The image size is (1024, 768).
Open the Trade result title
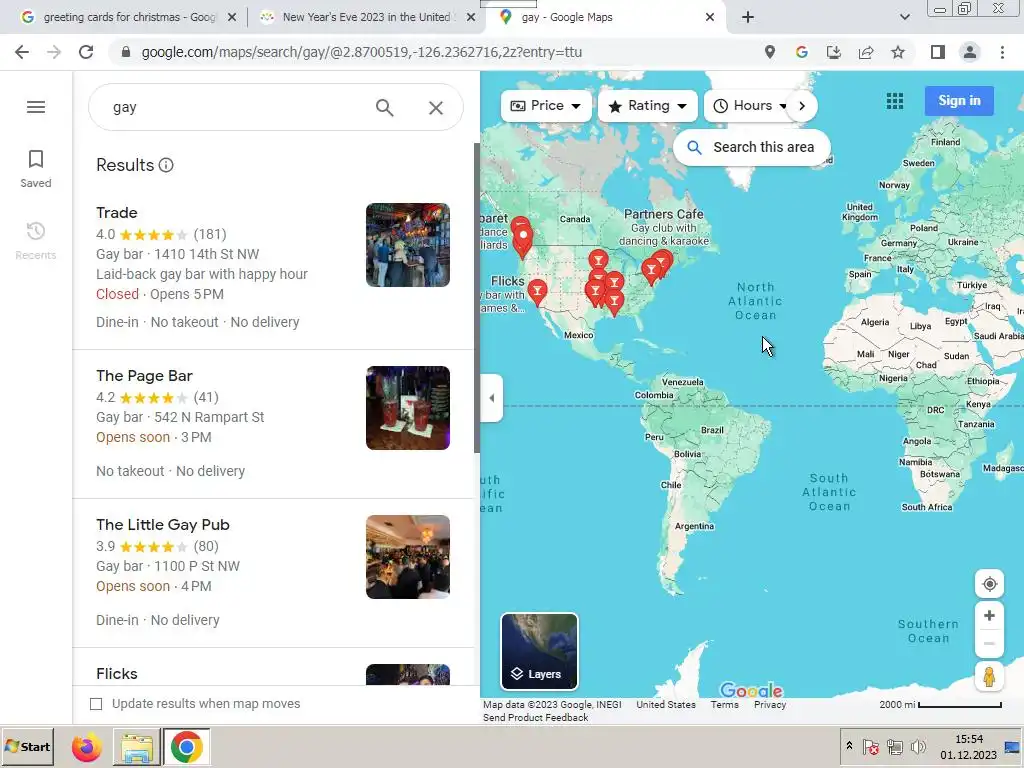tap(116, 213)
